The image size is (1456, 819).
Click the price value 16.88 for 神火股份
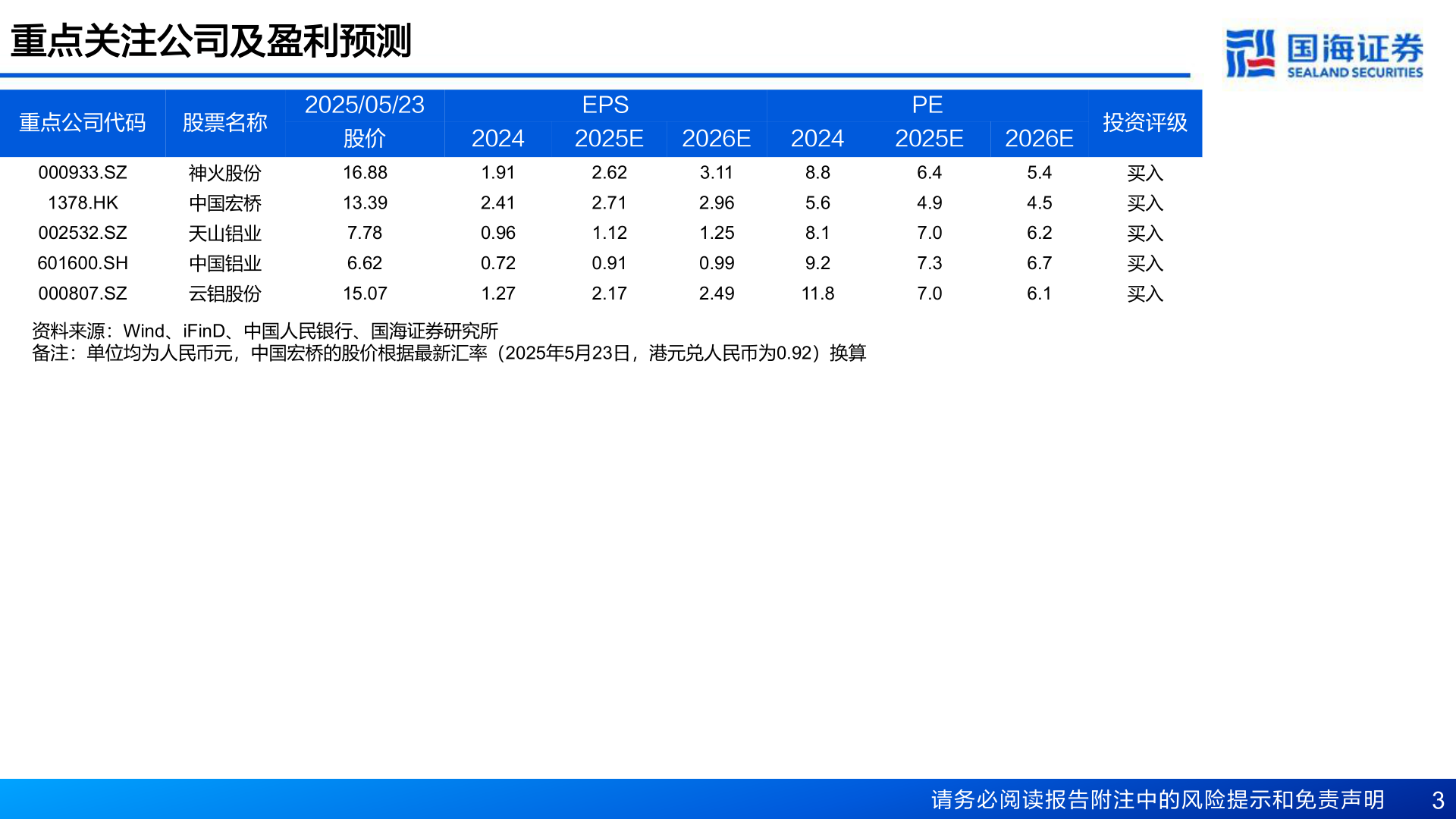tap(367, 173)
